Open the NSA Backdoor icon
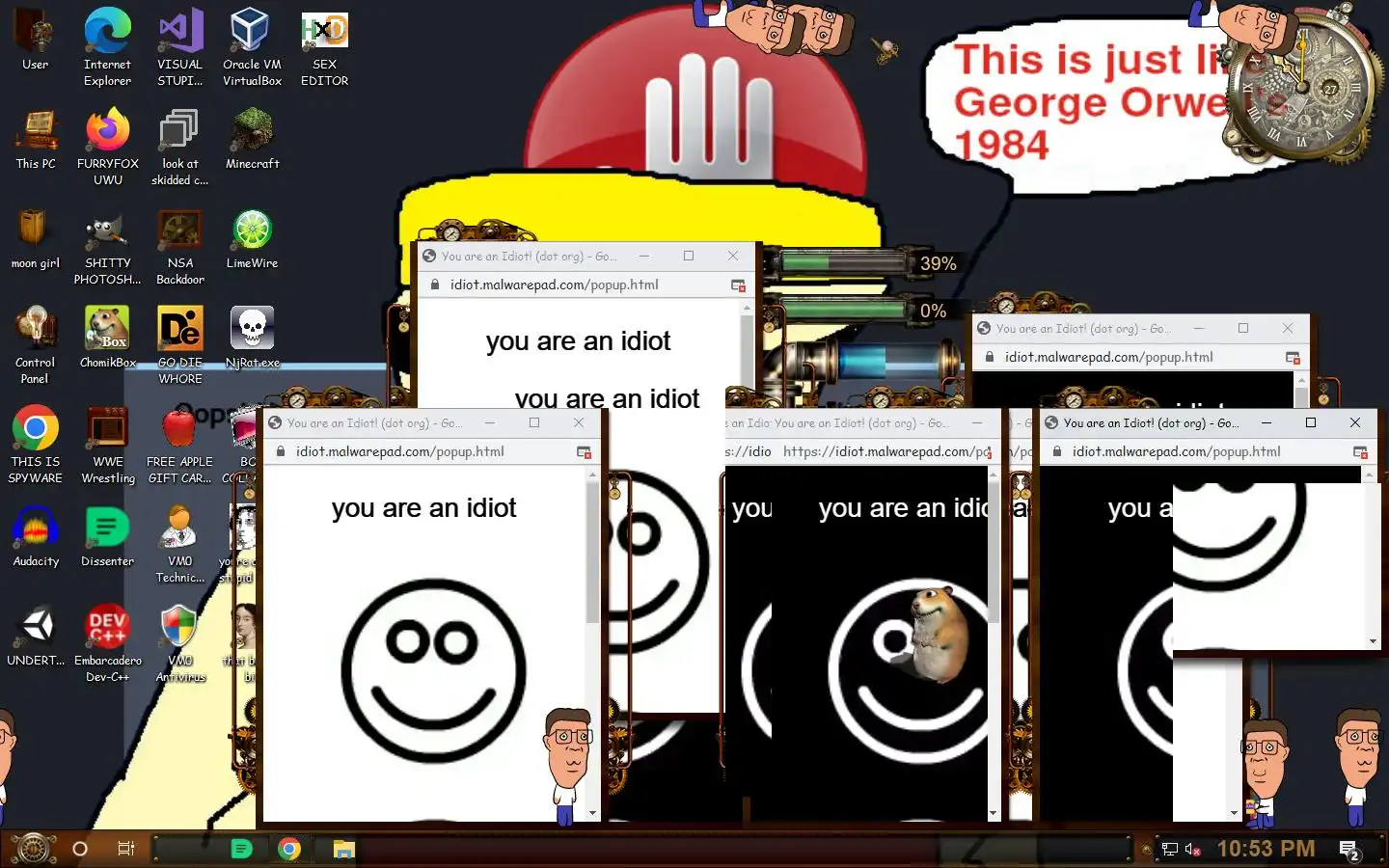Viewport: 1389px width, 868px height. coord(179,247)
